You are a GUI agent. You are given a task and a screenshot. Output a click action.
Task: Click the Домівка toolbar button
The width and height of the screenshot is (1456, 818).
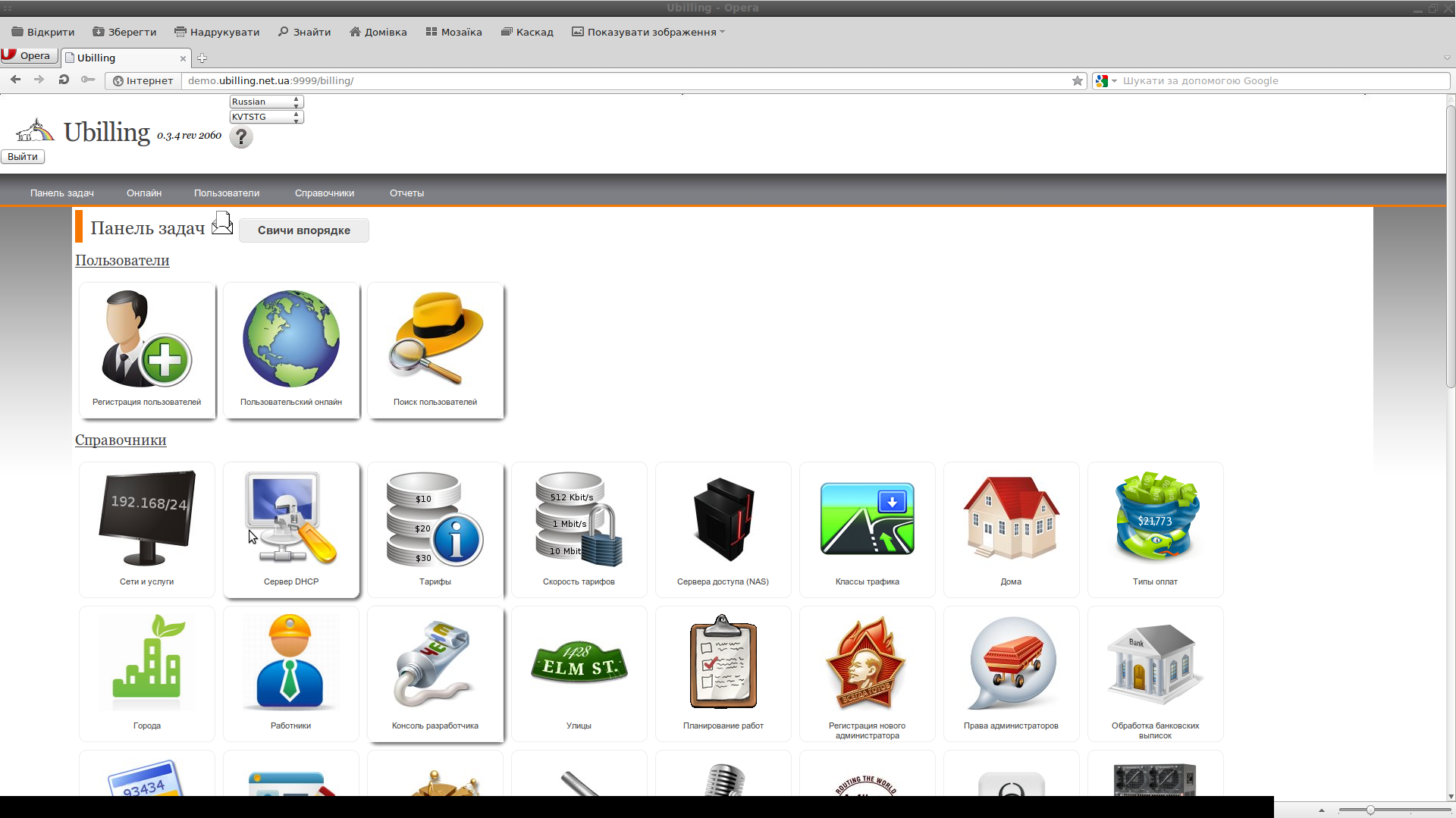[378, 32]
